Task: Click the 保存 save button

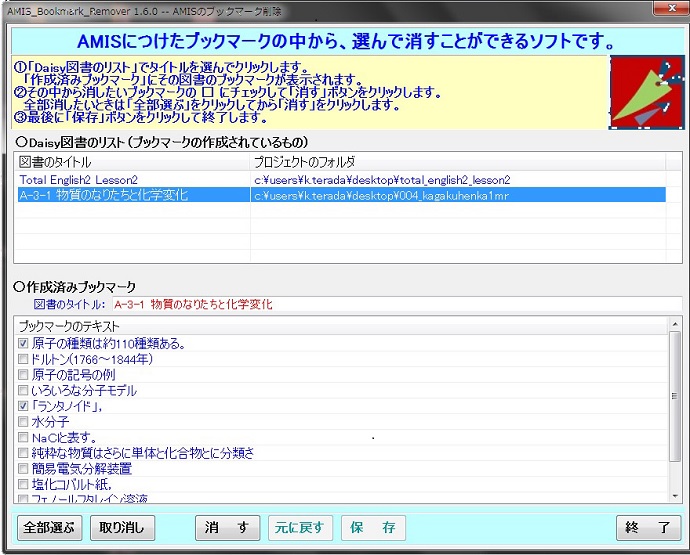Action: click(x=373, y=527)
